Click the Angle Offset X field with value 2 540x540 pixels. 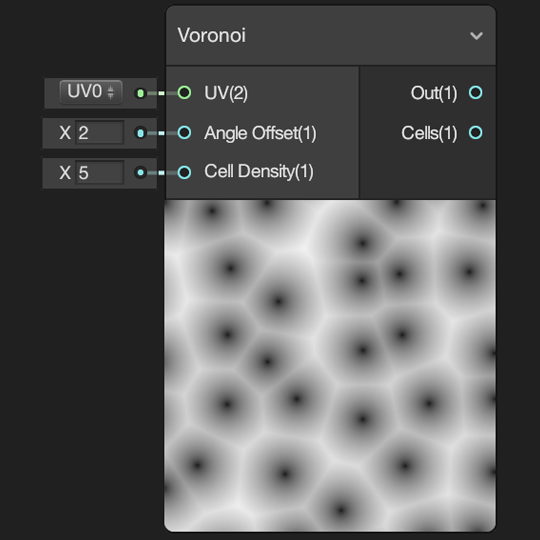click(100, 133)
